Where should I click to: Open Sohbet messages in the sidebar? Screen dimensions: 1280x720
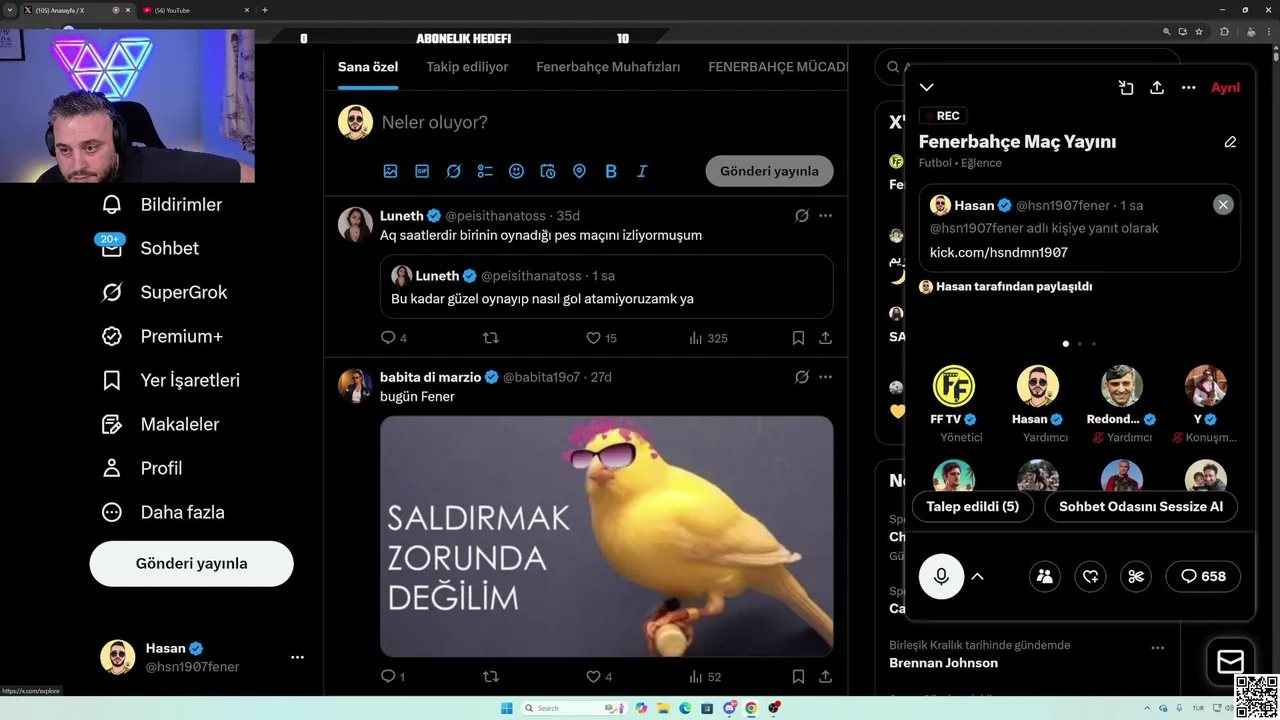150,248
